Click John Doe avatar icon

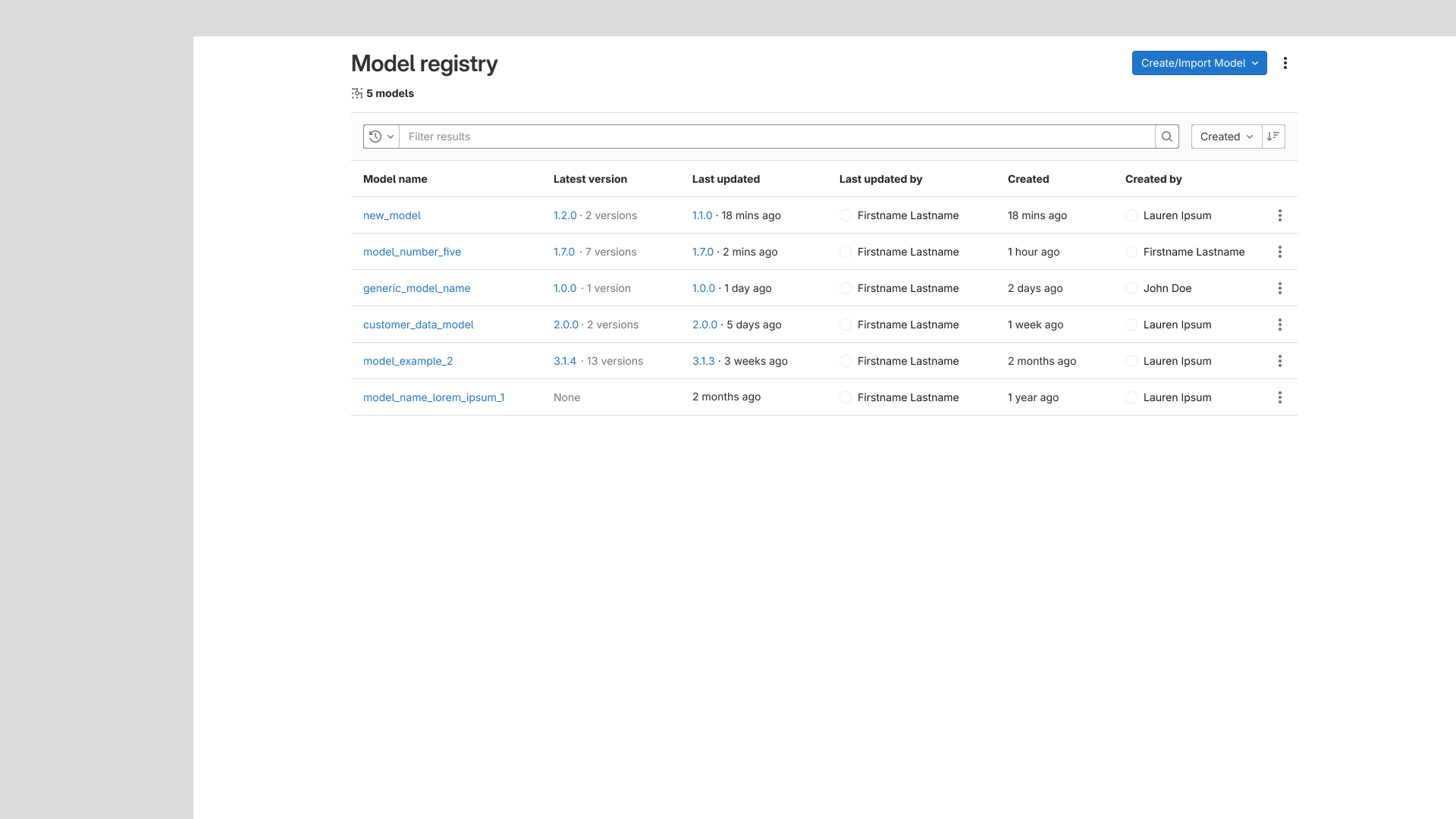click(1131, 288)
